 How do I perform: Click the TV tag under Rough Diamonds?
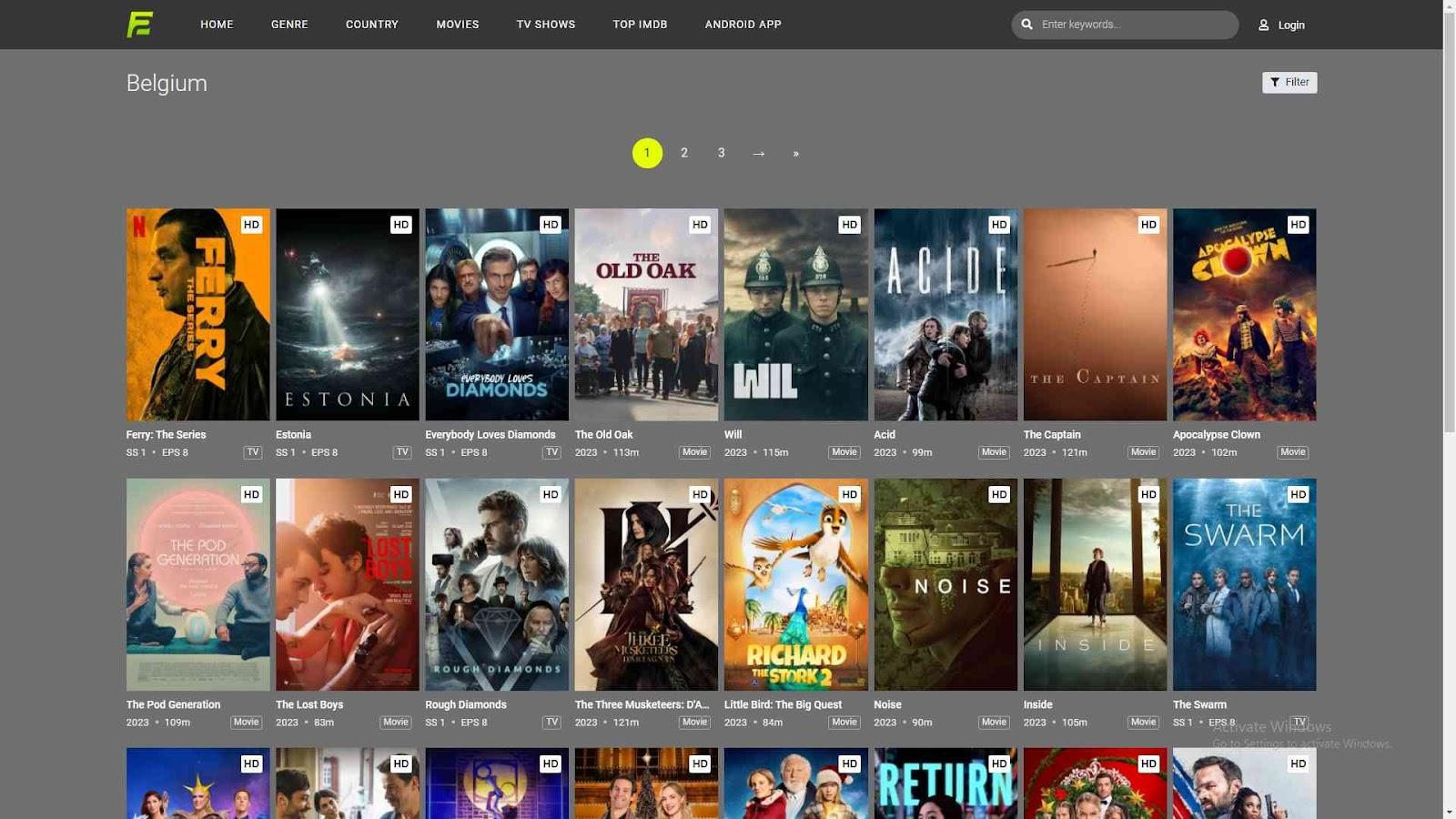click(551, 723)
